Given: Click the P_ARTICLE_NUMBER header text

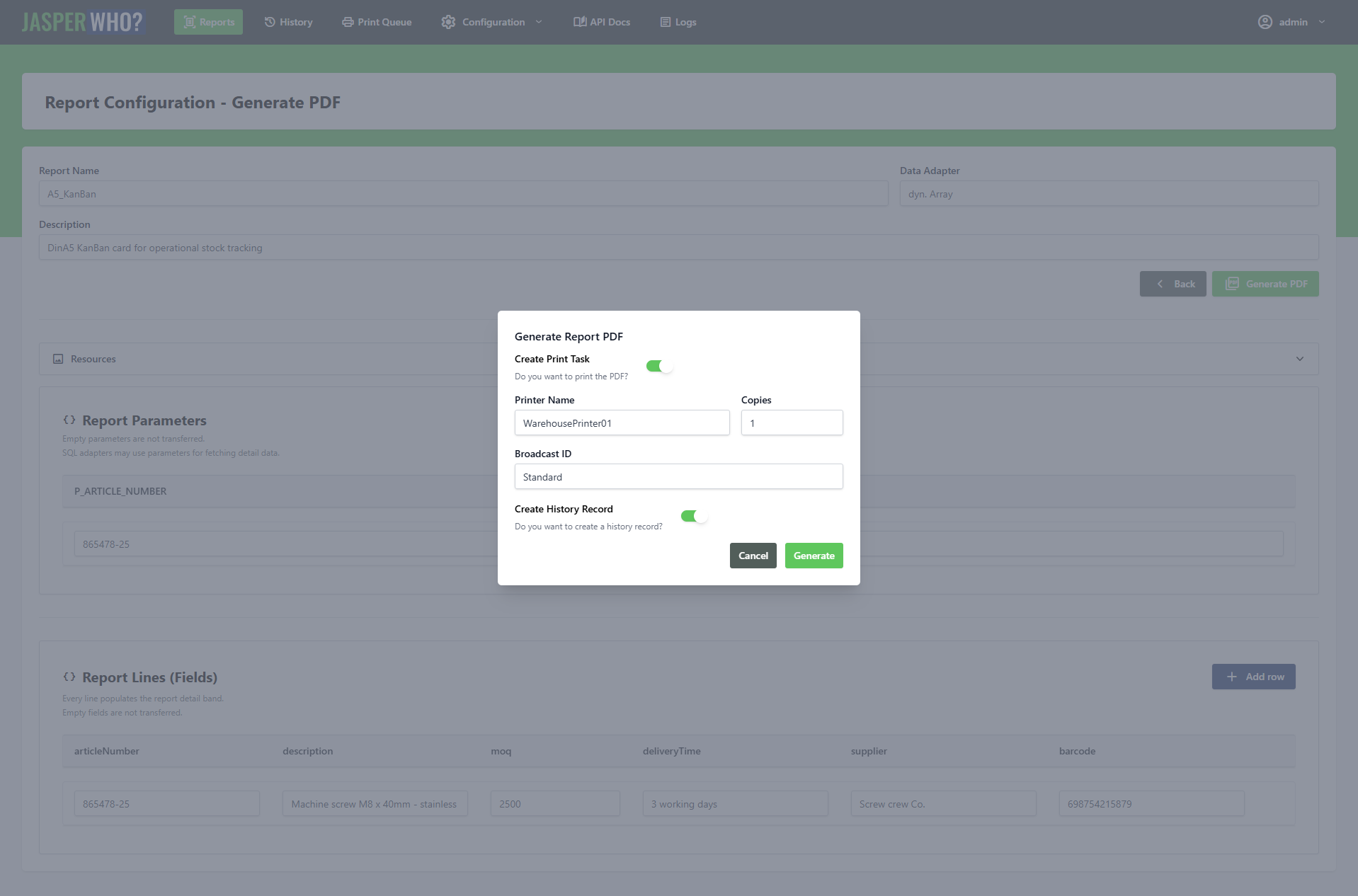Looking at the screenshot, I should 120,491.
